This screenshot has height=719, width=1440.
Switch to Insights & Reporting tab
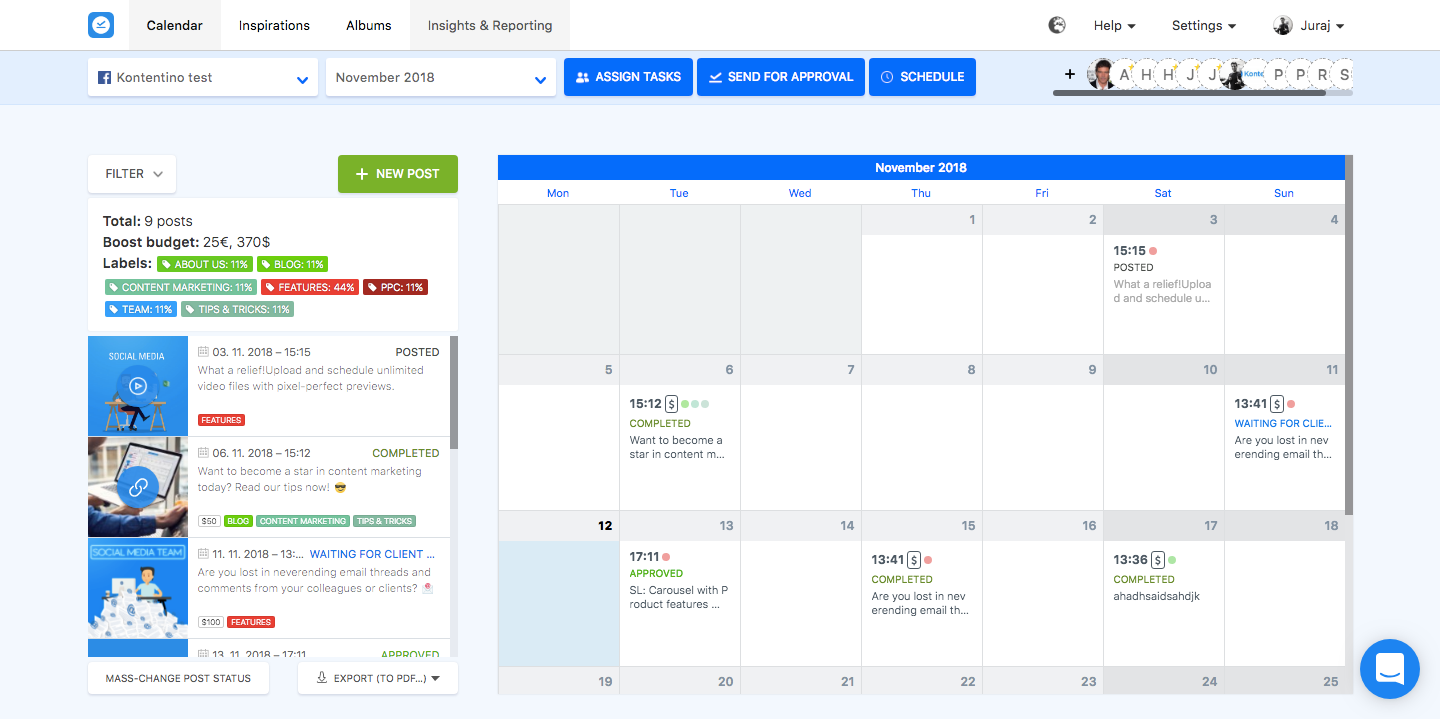click(x=490, y=25)
